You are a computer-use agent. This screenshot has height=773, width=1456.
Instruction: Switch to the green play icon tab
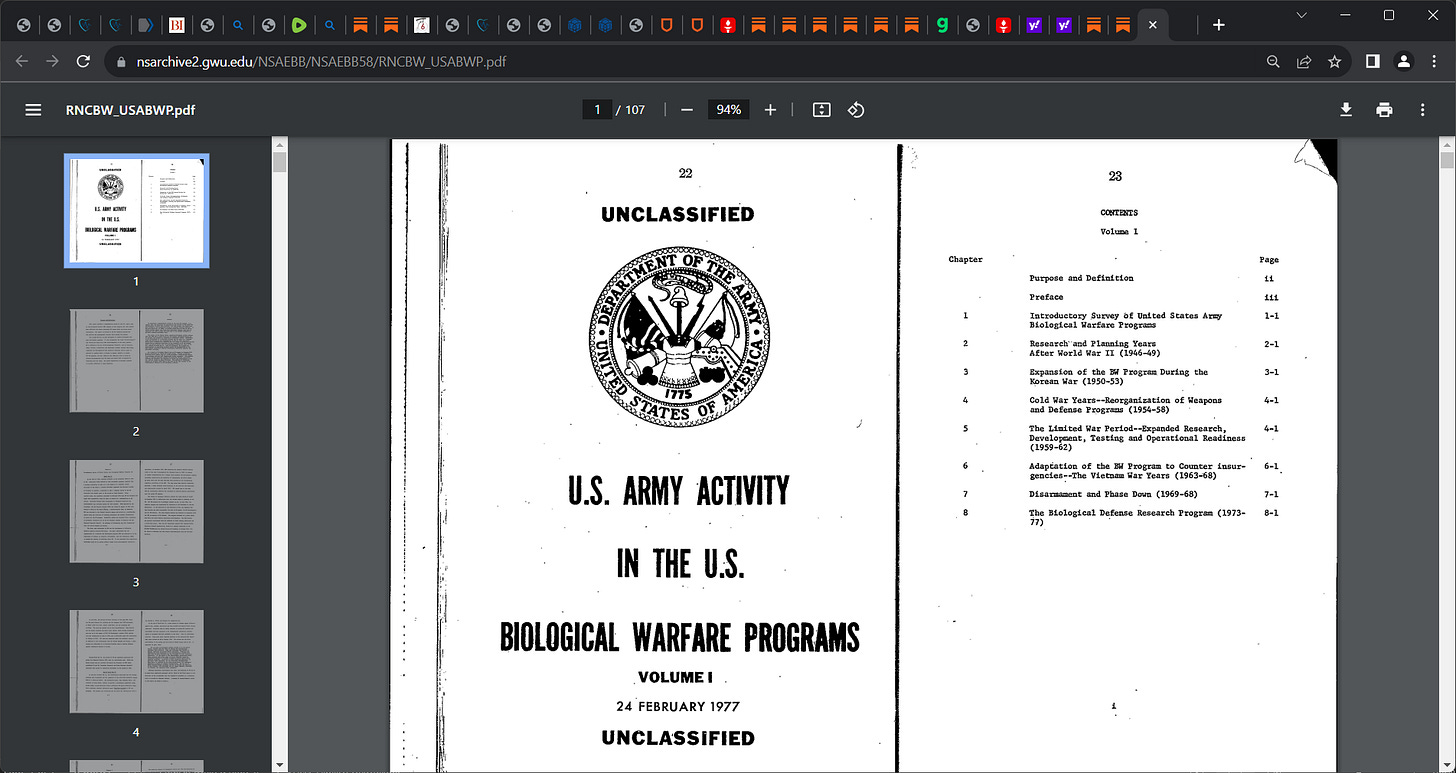[298, 25]
